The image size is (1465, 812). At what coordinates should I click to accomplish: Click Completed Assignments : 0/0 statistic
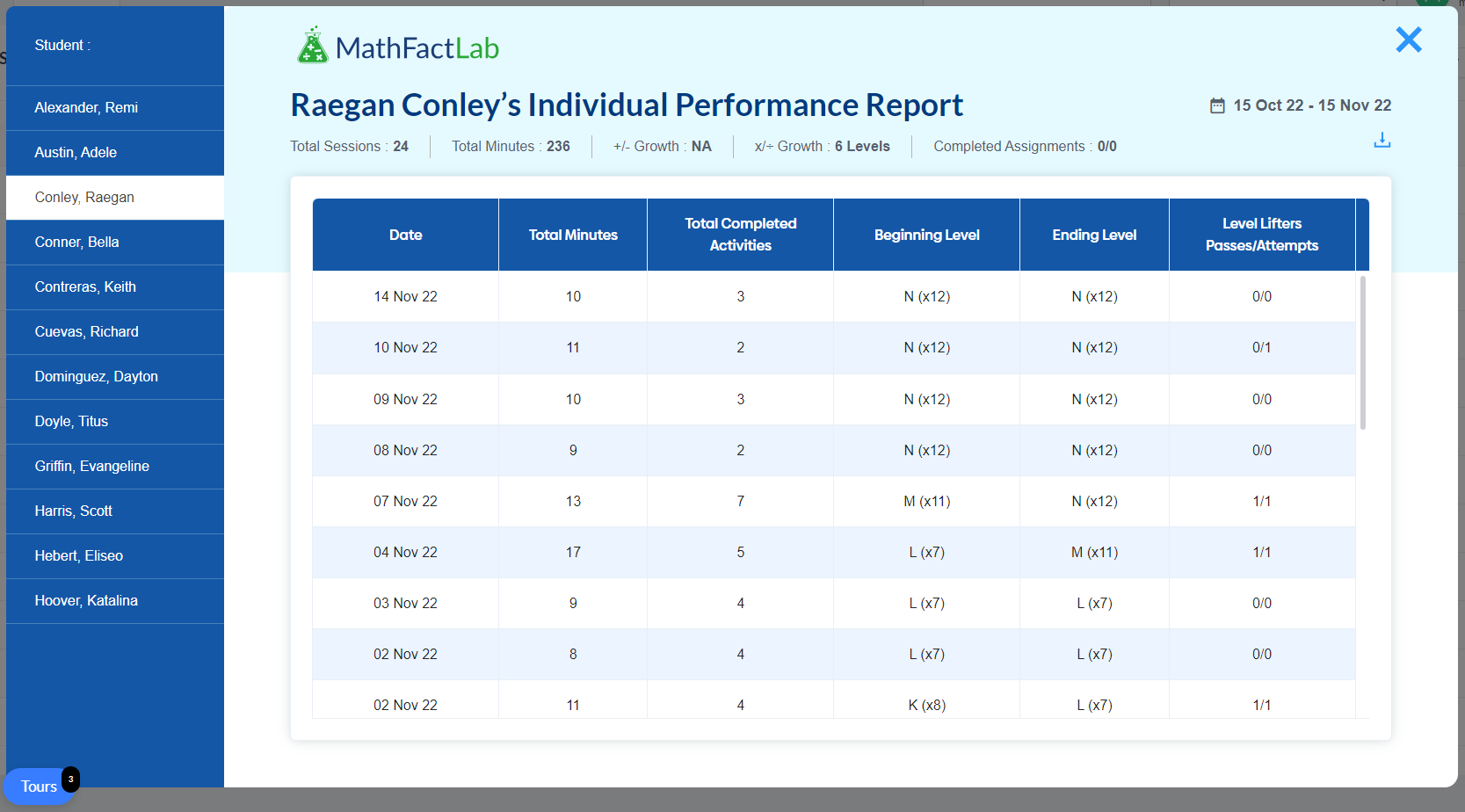click(x=1025, y=147)
